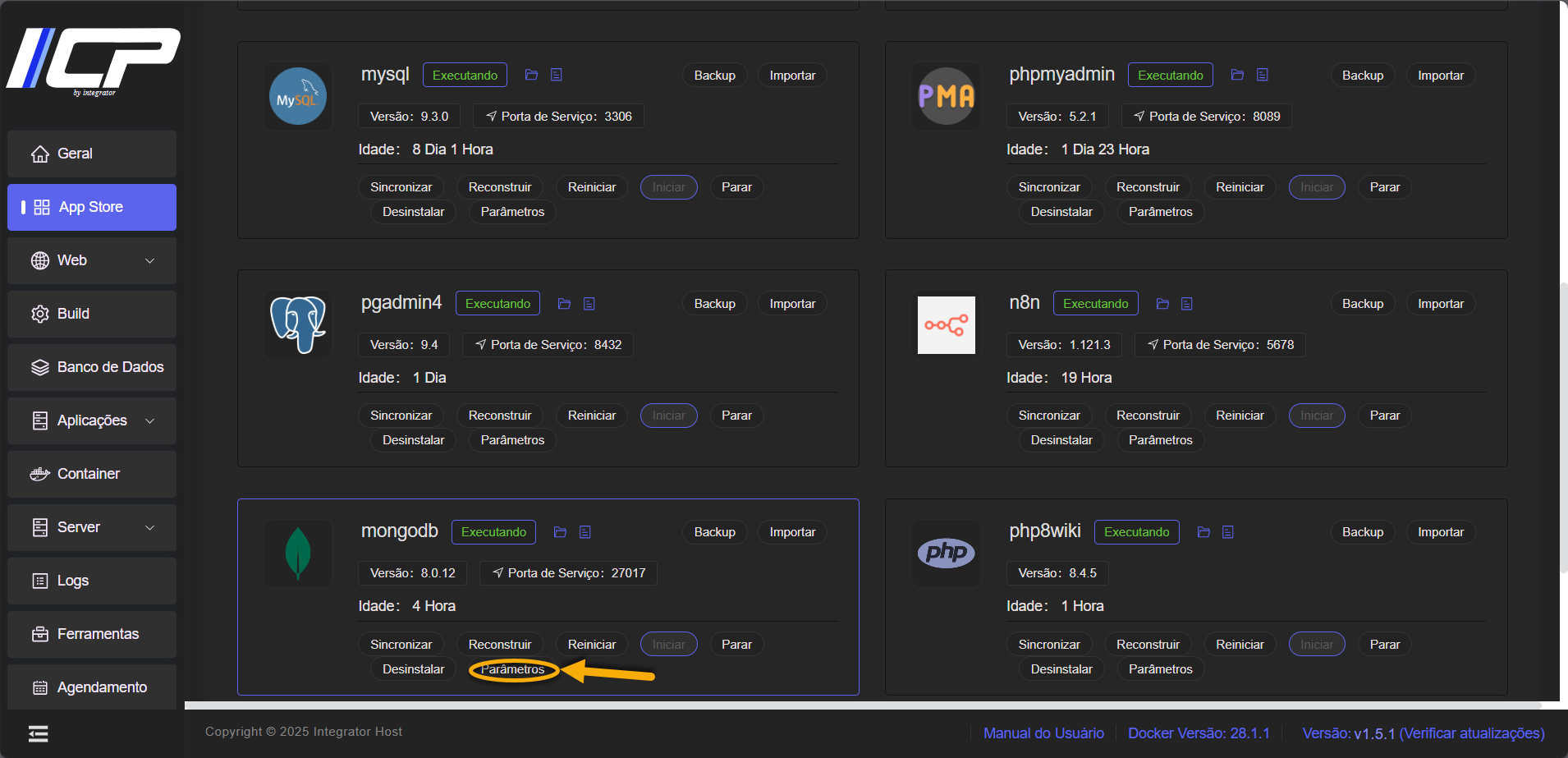Open the phpmyadmin folder icon
Viewport: 1568px width, 758px height.
click(x=1237, y=75)
